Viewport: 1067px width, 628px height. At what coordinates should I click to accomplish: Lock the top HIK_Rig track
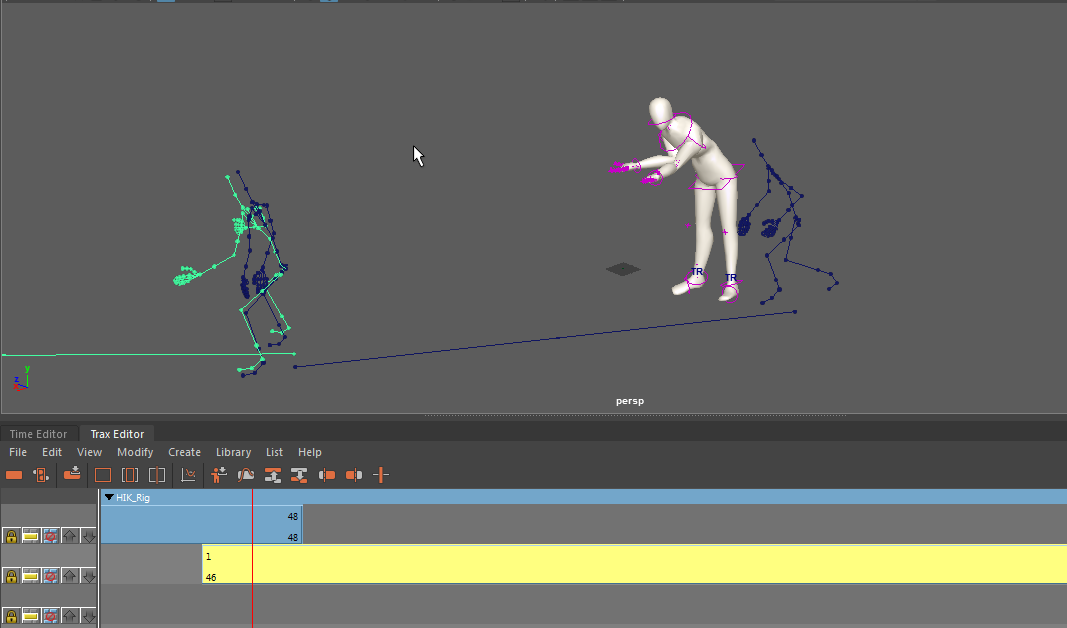11,536
